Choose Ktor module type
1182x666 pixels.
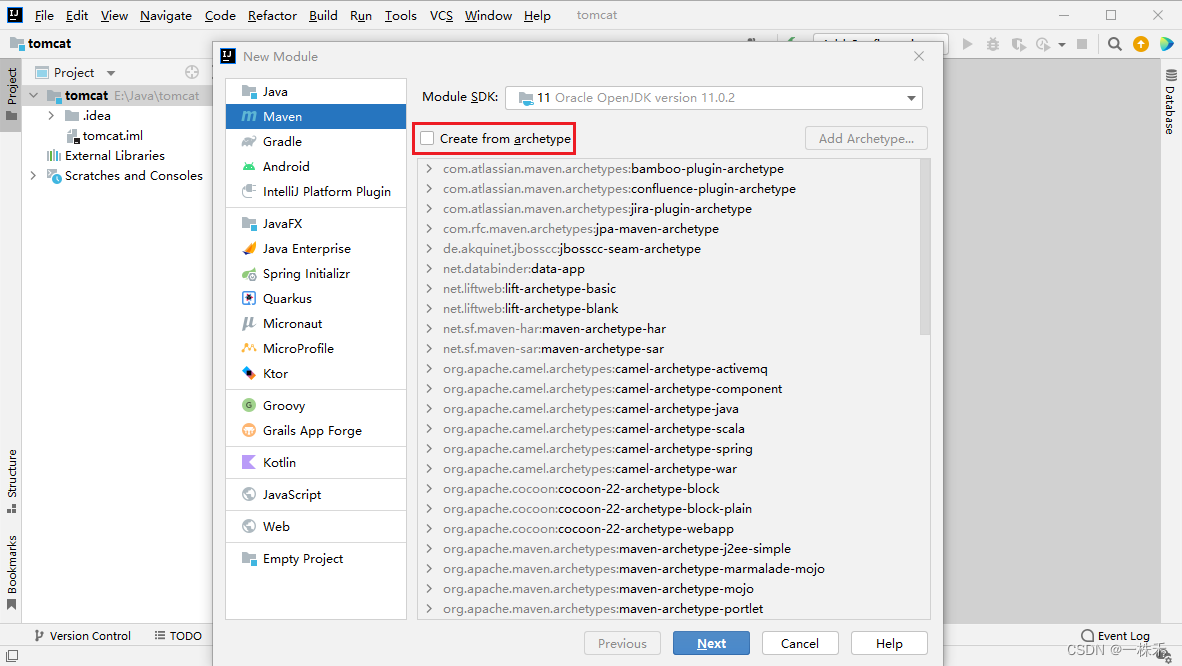pyautogui.click(x=316, y=373)
